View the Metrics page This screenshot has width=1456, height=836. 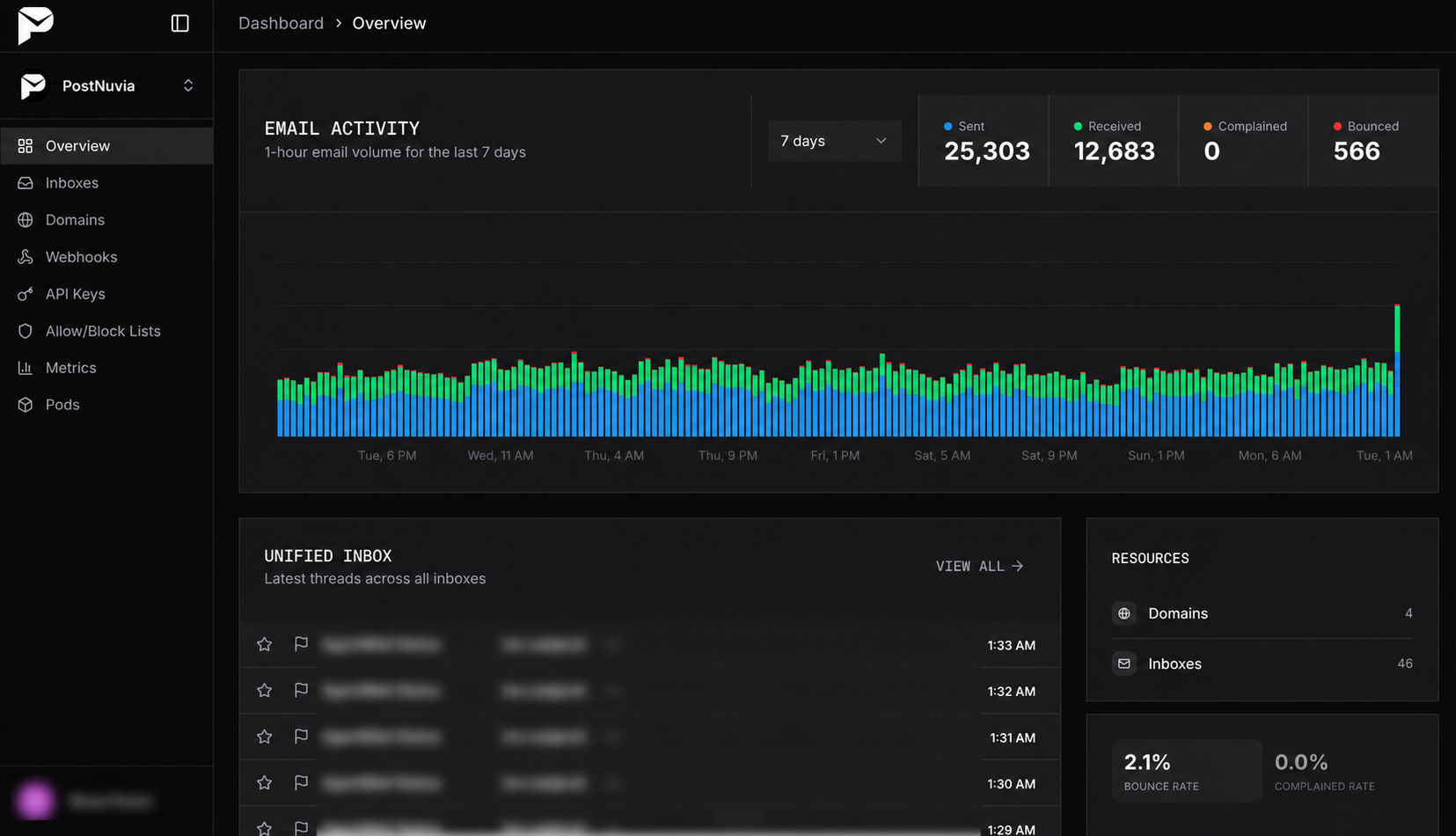[x=106, y=368]
